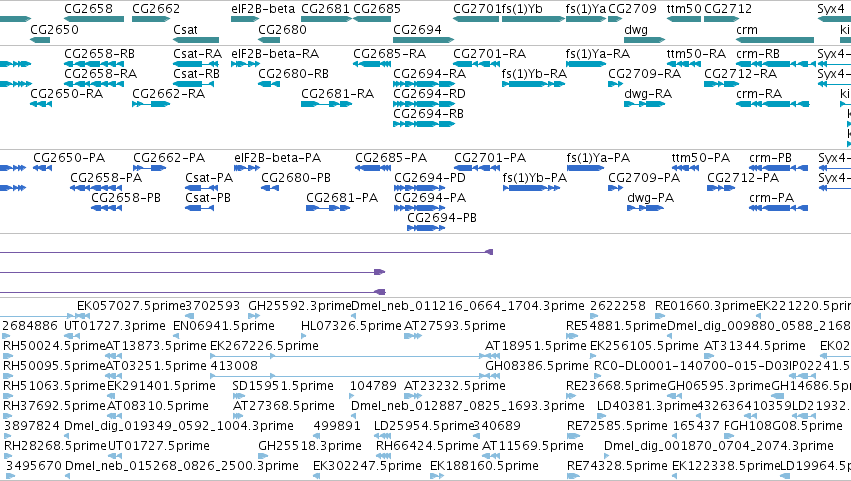Click EST HL07326.5prime

(303, 336)
